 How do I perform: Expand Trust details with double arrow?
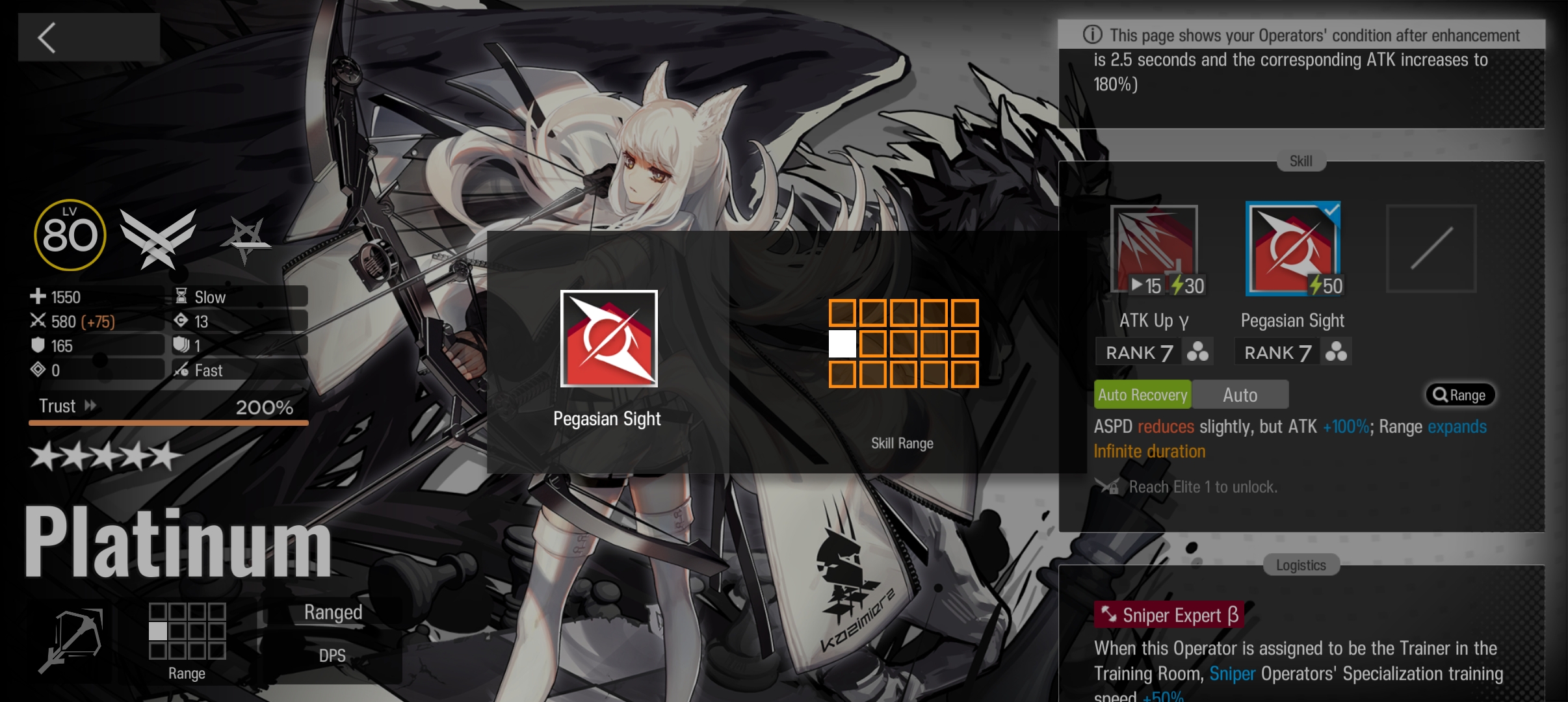(x=90, y=406)
